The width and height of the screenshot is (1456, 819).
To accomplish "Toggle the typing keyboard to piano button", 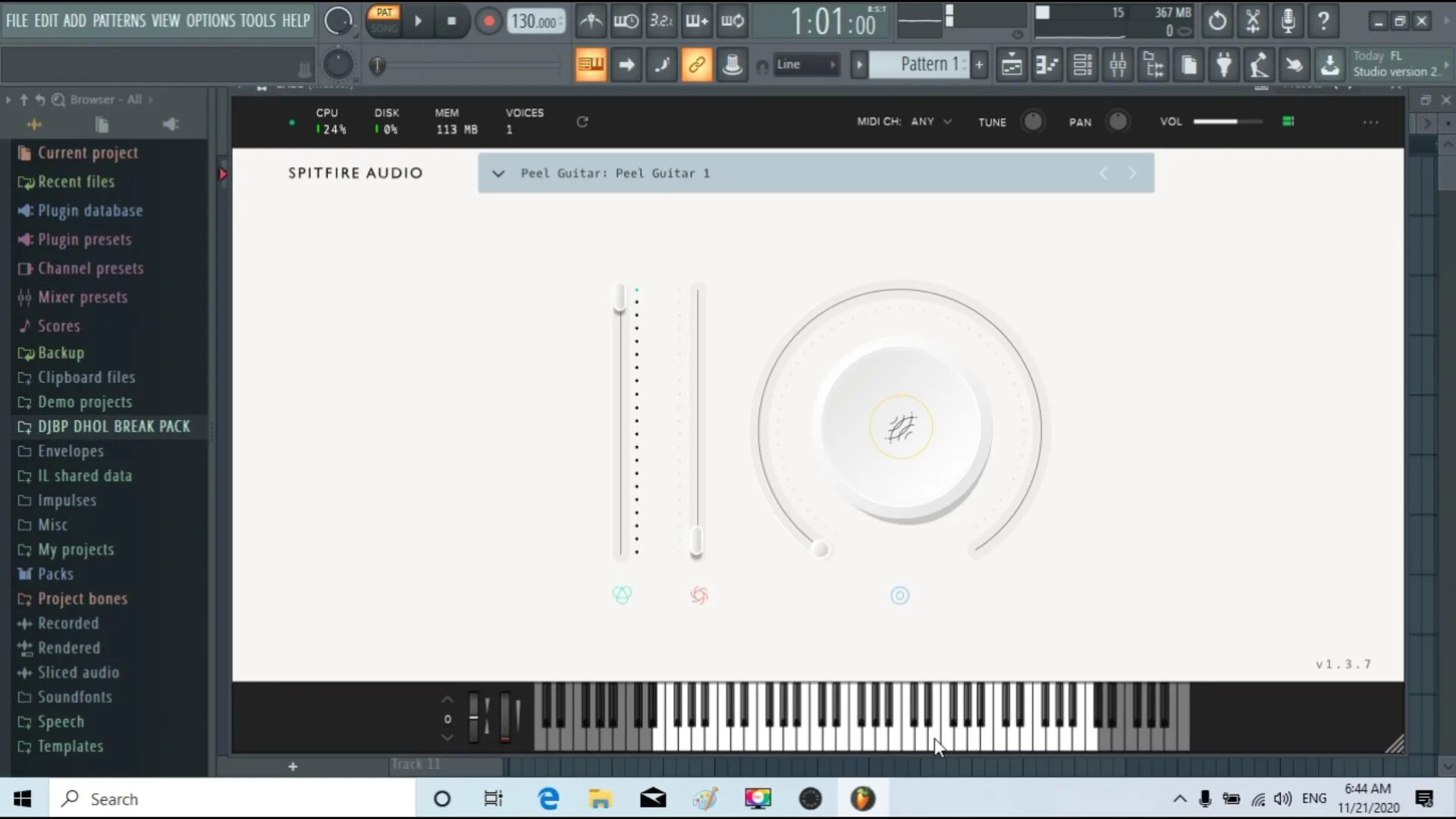I will pos(591,65).
